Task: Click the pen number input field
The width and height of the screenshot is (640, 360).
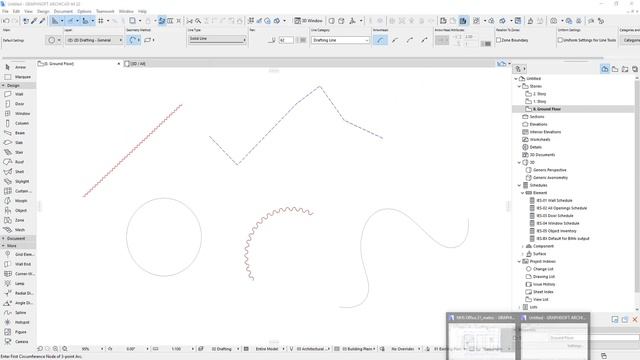Action: tap(286, 40)
